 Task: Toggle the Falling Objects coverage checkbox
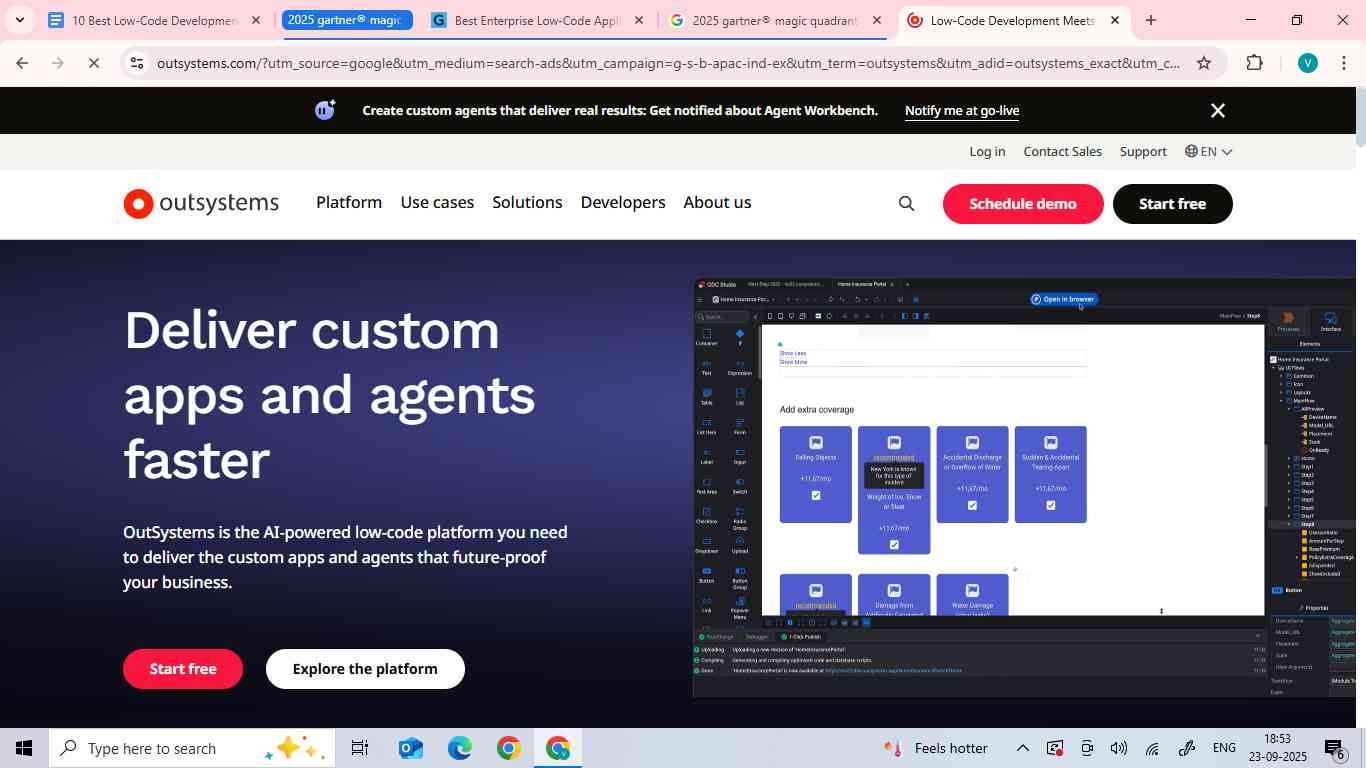[815, 495]
